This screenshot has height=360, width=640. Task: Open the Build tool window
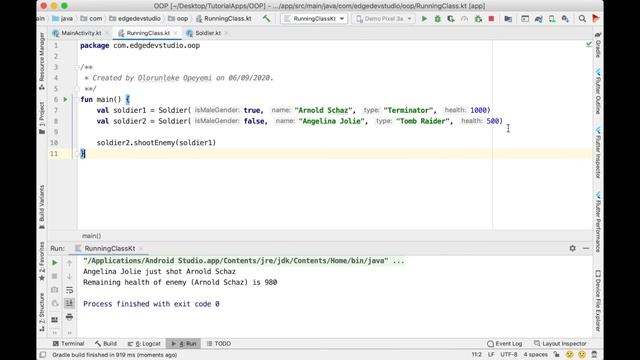coord(106,344)
